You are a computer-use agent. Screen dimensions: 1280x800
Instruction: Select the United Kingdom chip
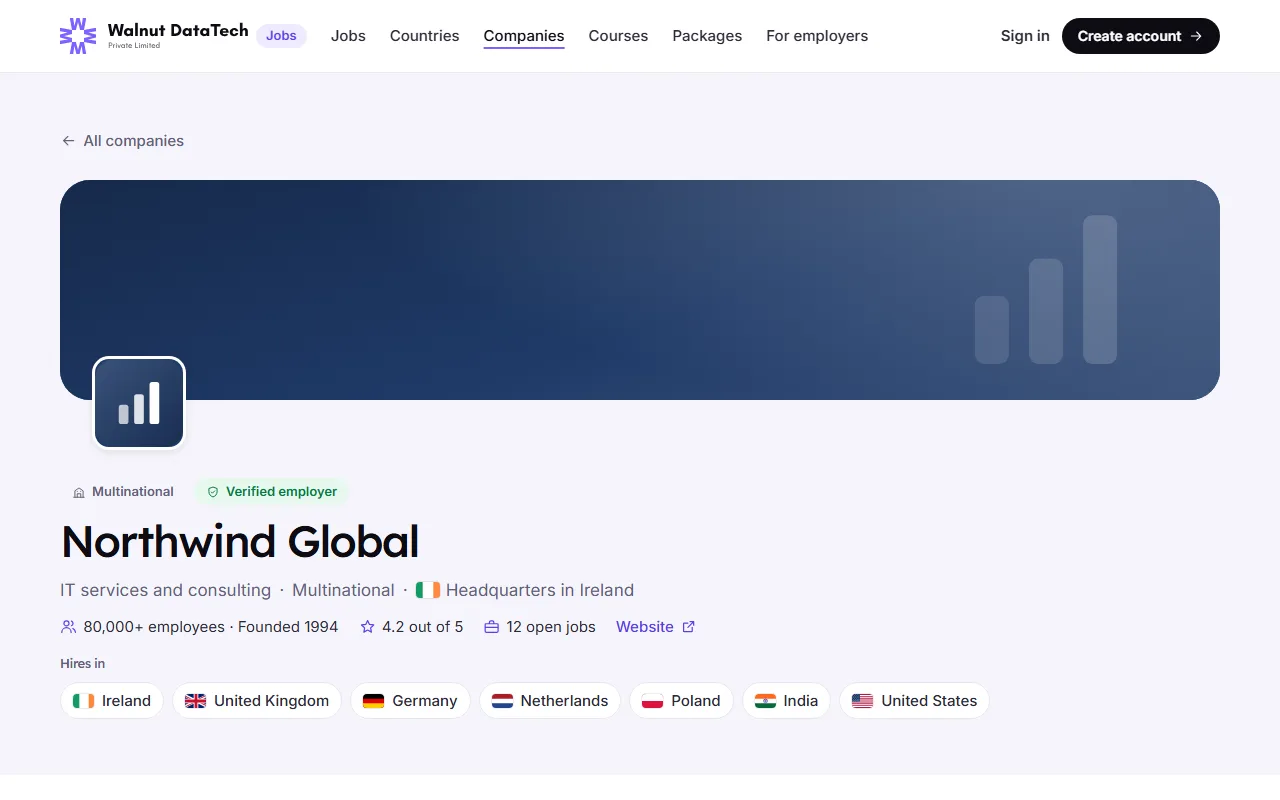click(x=257, y=701)
